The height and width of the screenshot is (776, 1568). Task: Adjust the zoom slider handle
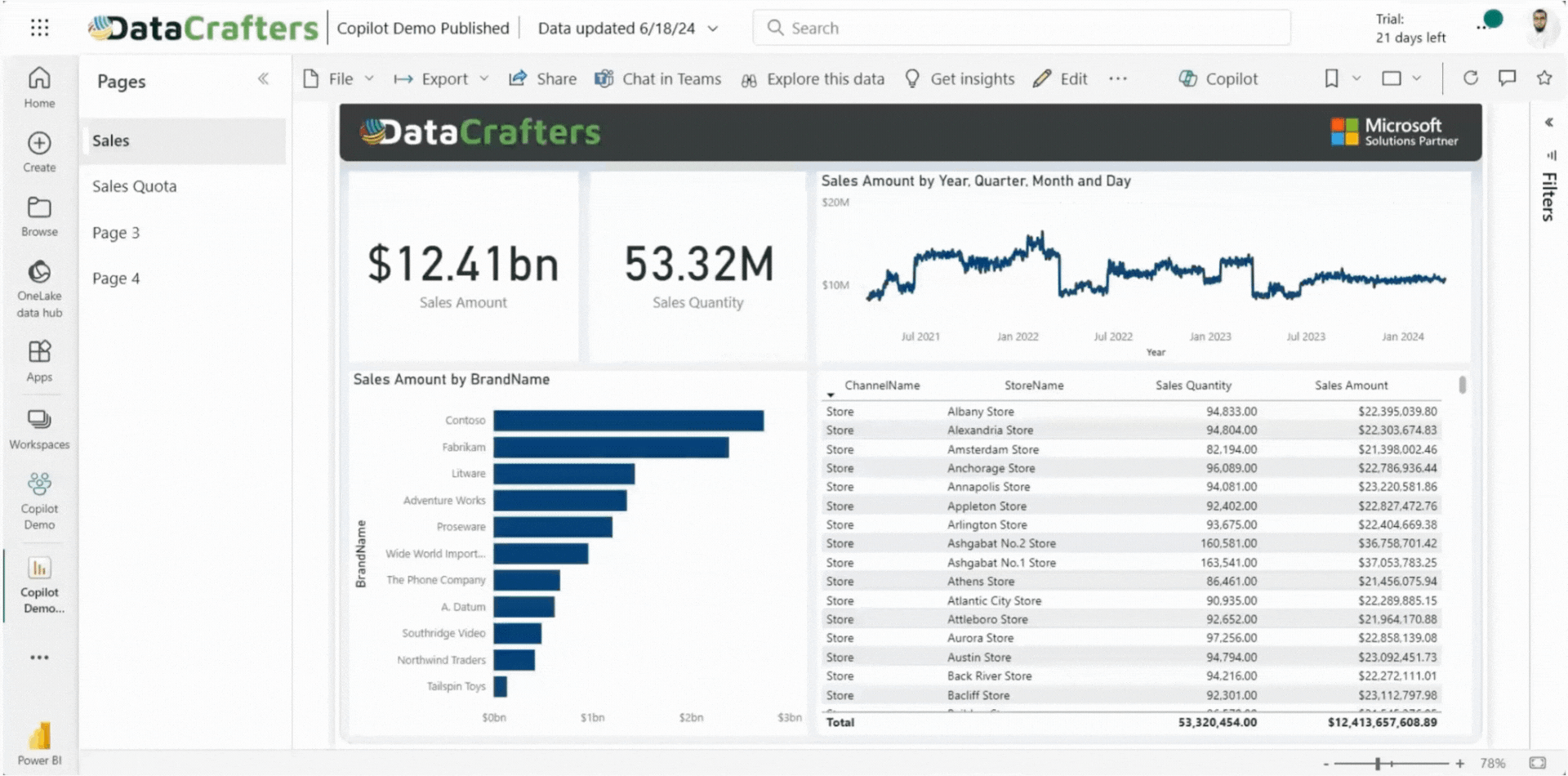[1377, 763]
